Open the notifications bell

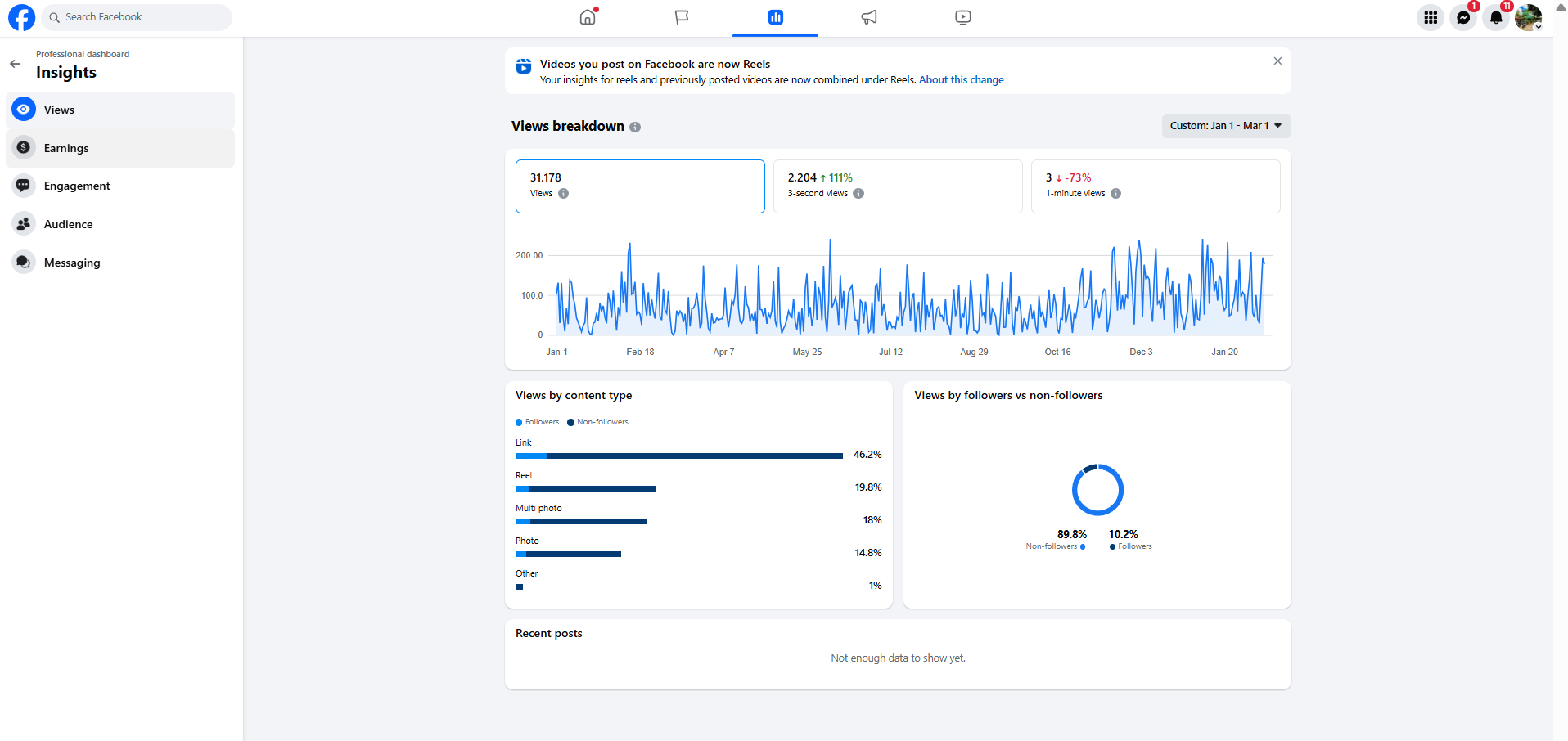coord(1496,17)
